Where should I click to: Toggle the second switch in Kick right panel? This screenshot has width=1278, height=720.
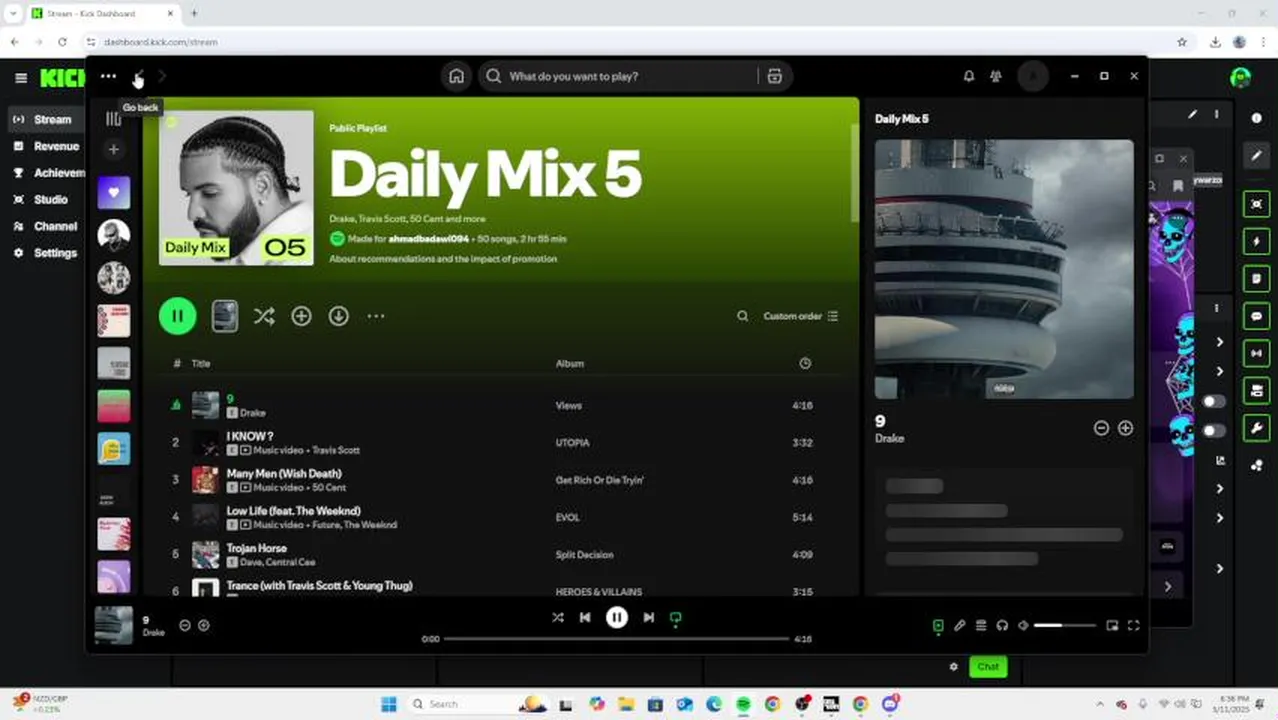[1213, 431]
